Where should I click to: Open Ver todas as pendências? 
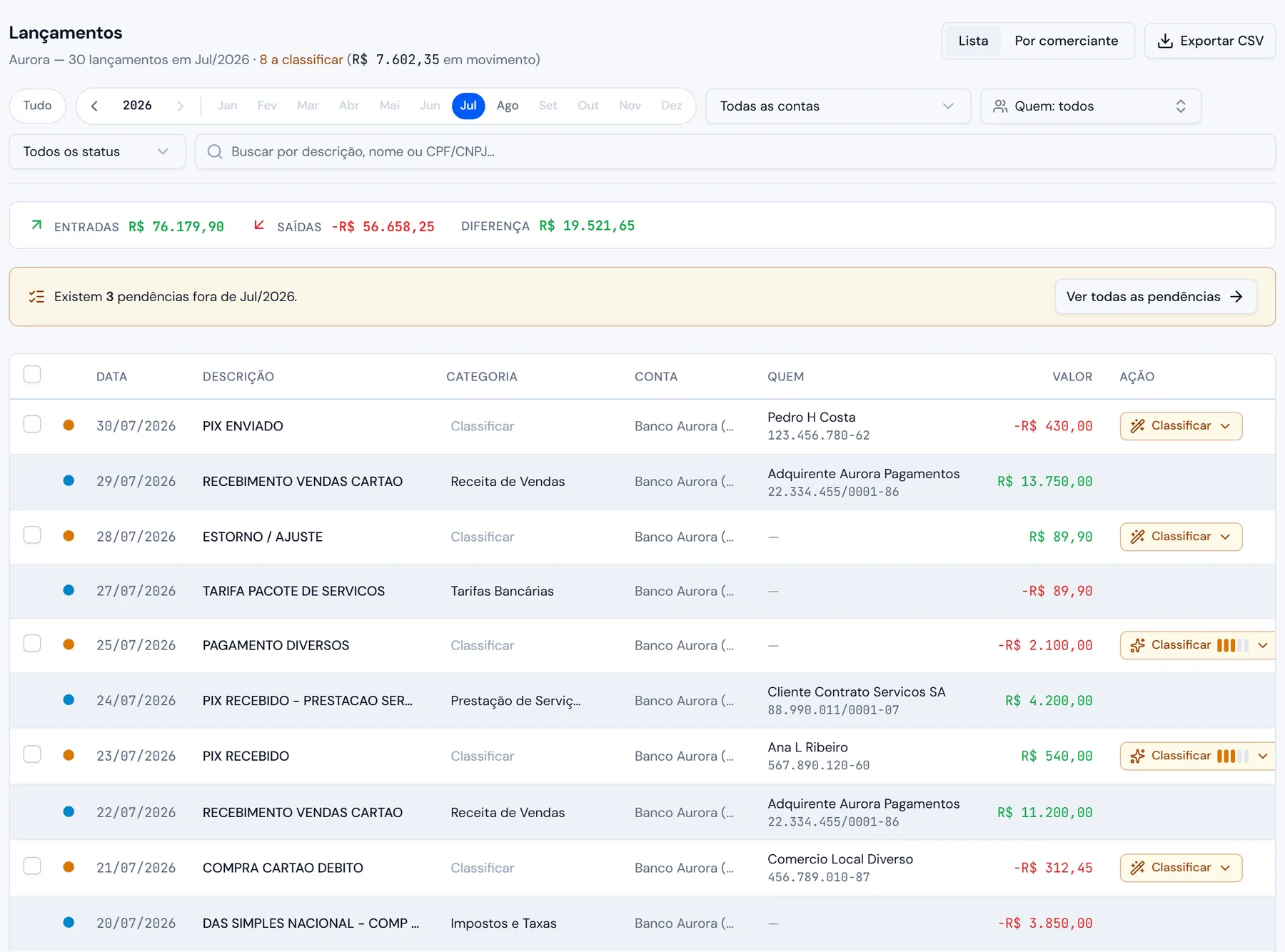[x=1155, y=297]
